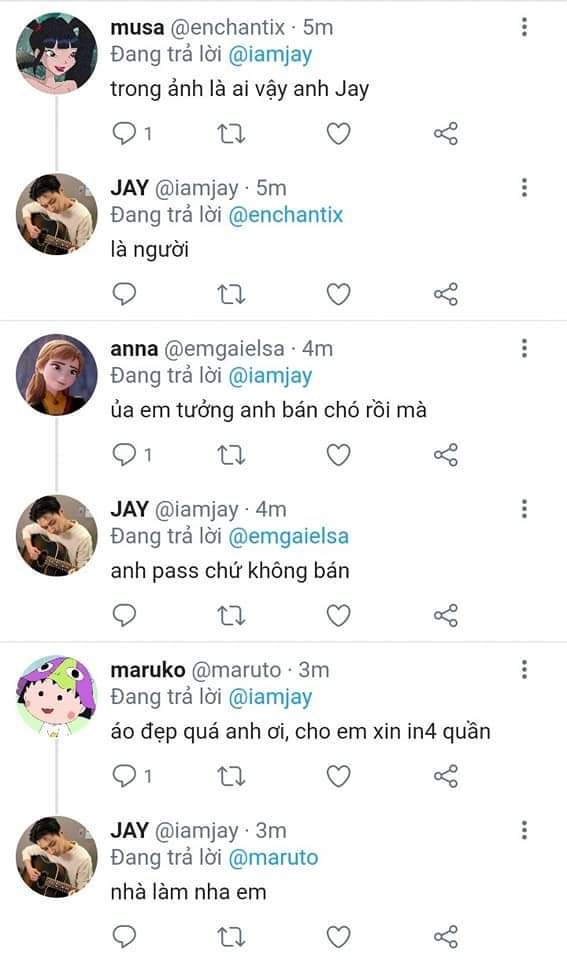The image size is (567, 960).
Task: Like JAY's reply "nhà làm nha em"
Action: click(338, 937)
